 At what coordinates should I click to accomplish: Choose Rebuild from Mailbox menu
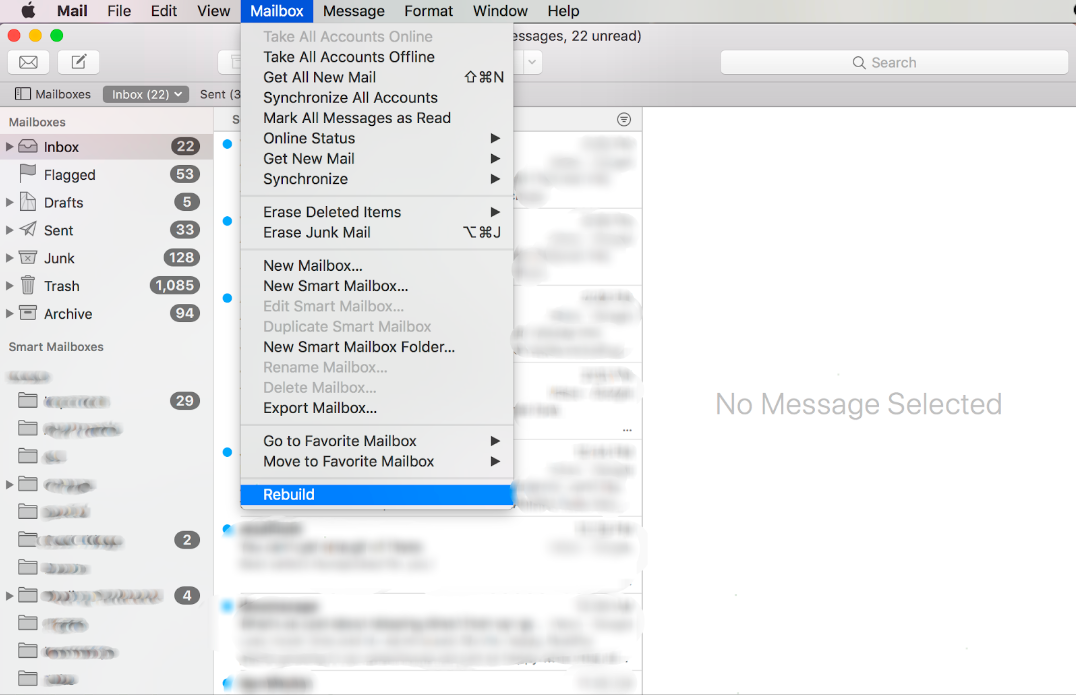[377, 495]
